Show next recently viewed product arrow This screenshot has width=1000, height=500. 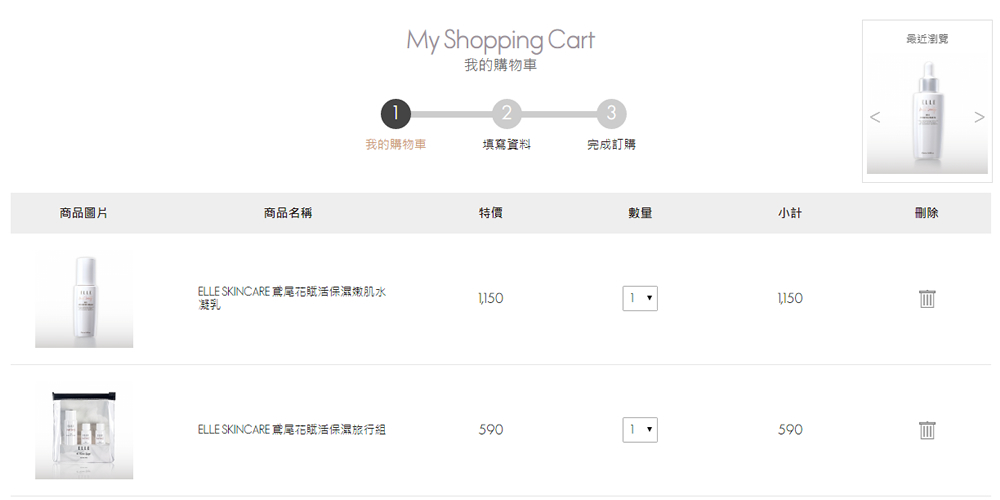[980, 117]
